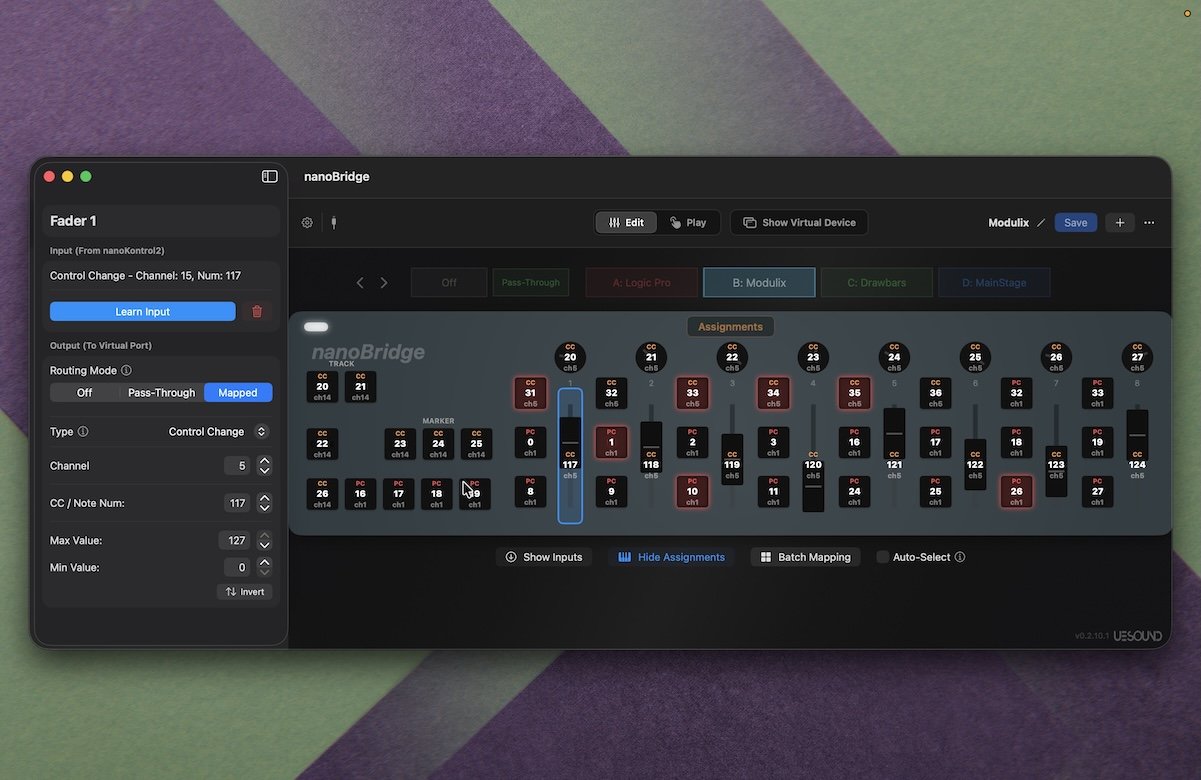
Task: Decrease Min Value stepper
Action: pyautogui.click(x=264, y=572)
